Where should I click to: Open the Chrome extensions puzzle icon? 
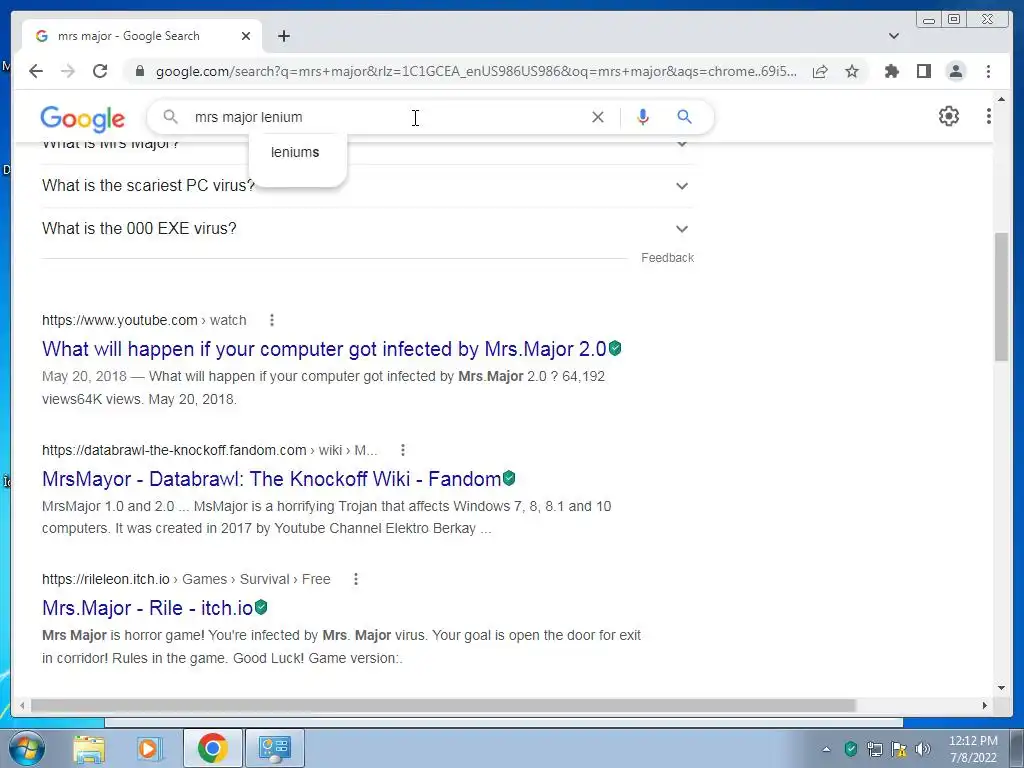(891, 71)
